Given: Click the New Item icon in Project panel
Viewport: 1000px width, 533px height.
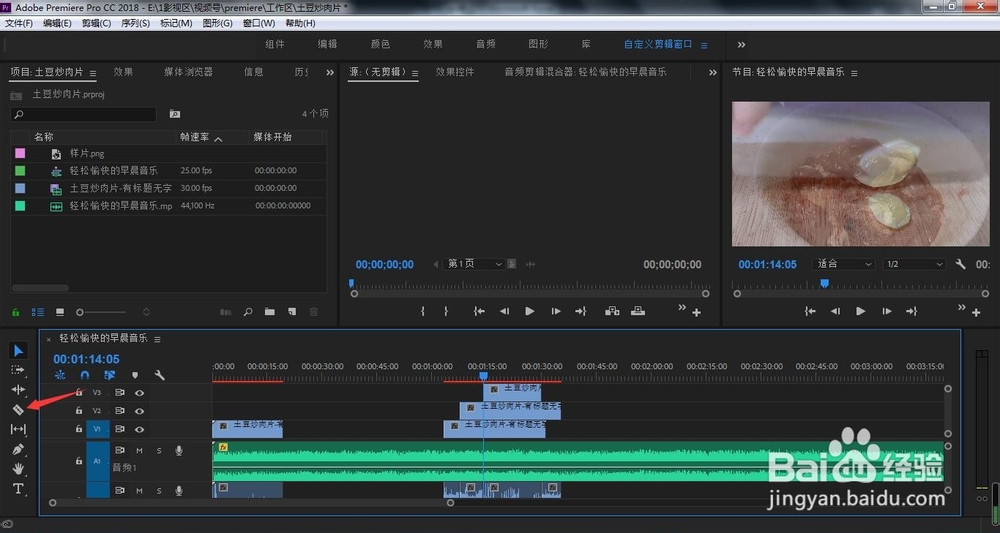Looking at the screenshot, I should click(292, 312).
